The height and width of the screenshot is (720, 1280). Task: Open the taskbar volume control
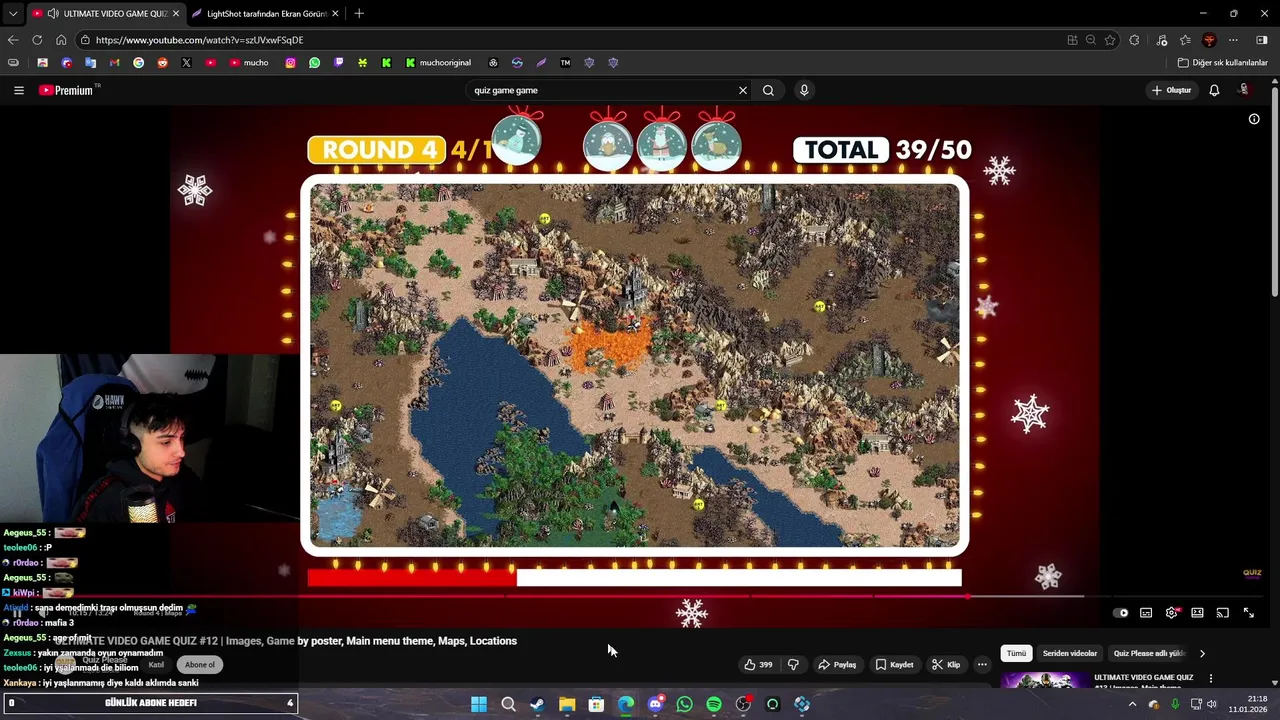(1212, 704)
